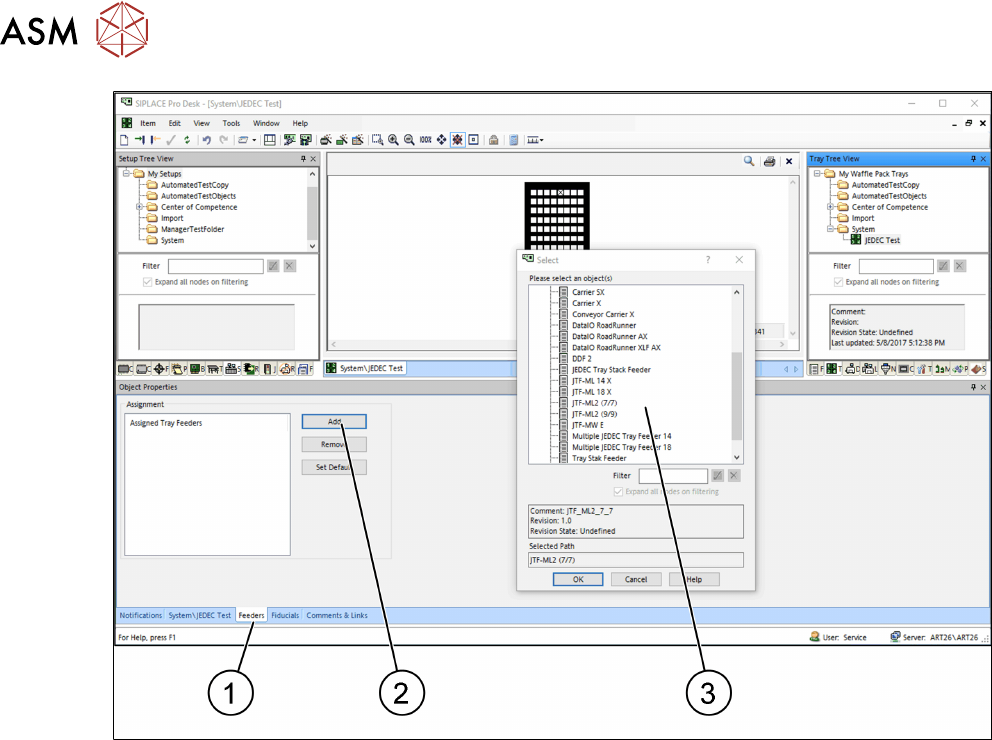Clear the filter in the Select dialog
The image size is (992, 740).
(734, 476)
